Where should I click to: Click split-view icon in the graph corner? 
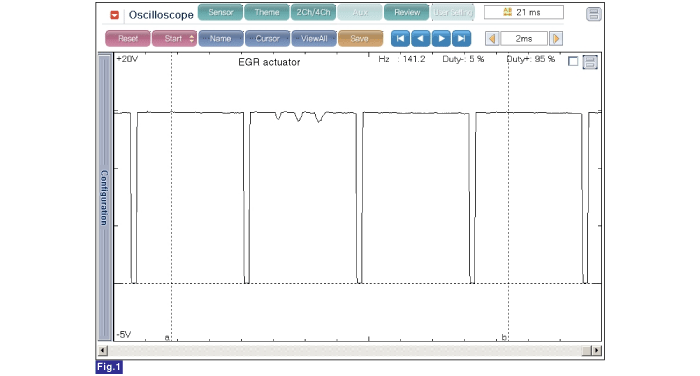(x=590, y=62)
